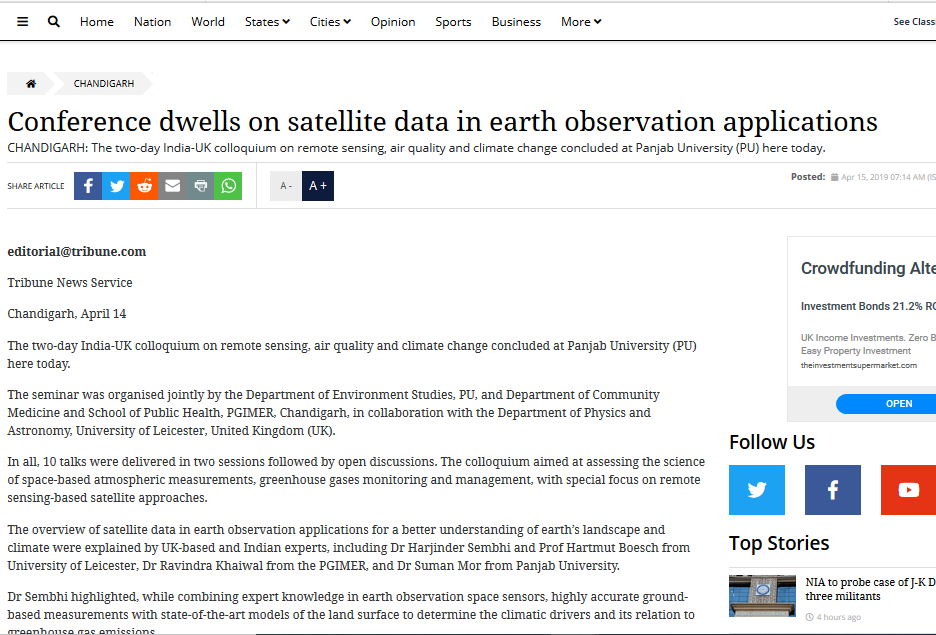The height and width of the screenshot is (635, 936).
Task: Click 'Follow Us' heading
Action: [x=772, y=442]
